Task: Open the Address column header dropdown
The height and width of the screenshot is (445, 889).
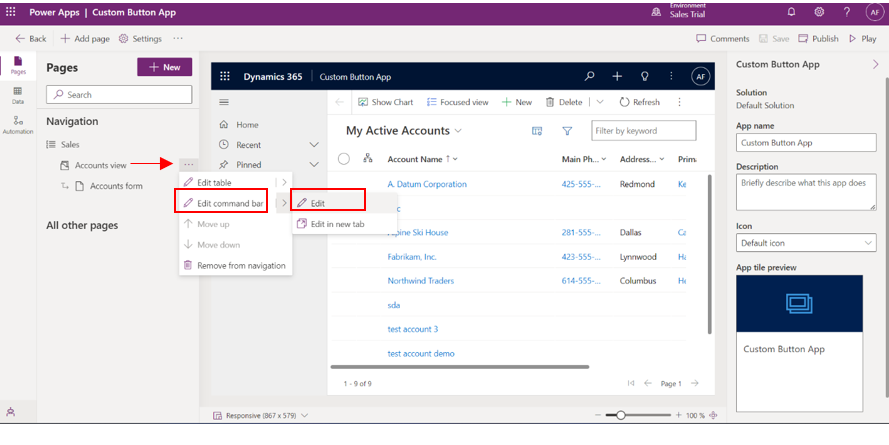Action: coord(642,159)
